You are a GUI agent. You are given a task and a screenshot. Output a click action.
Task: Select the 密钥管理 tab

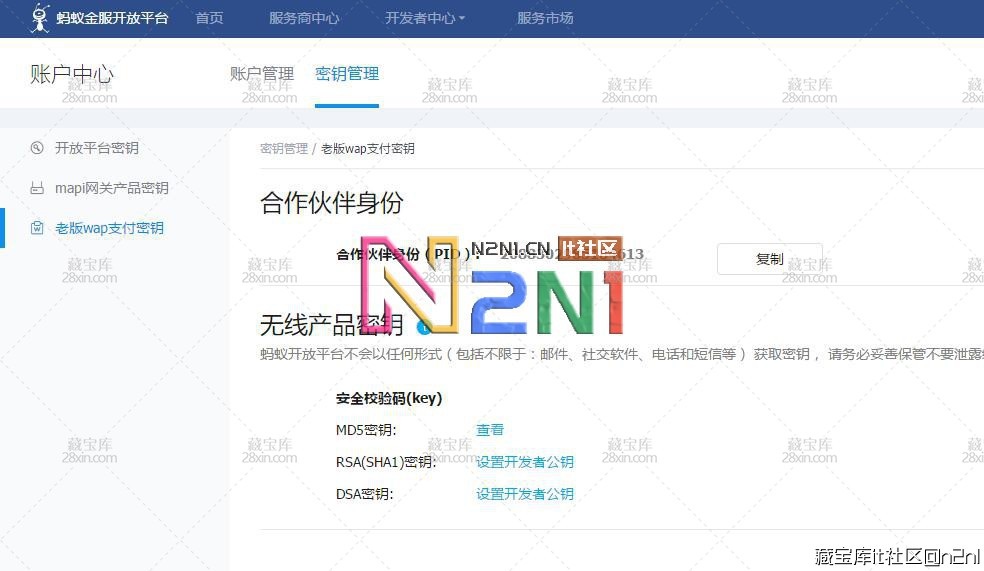(347, 74)
